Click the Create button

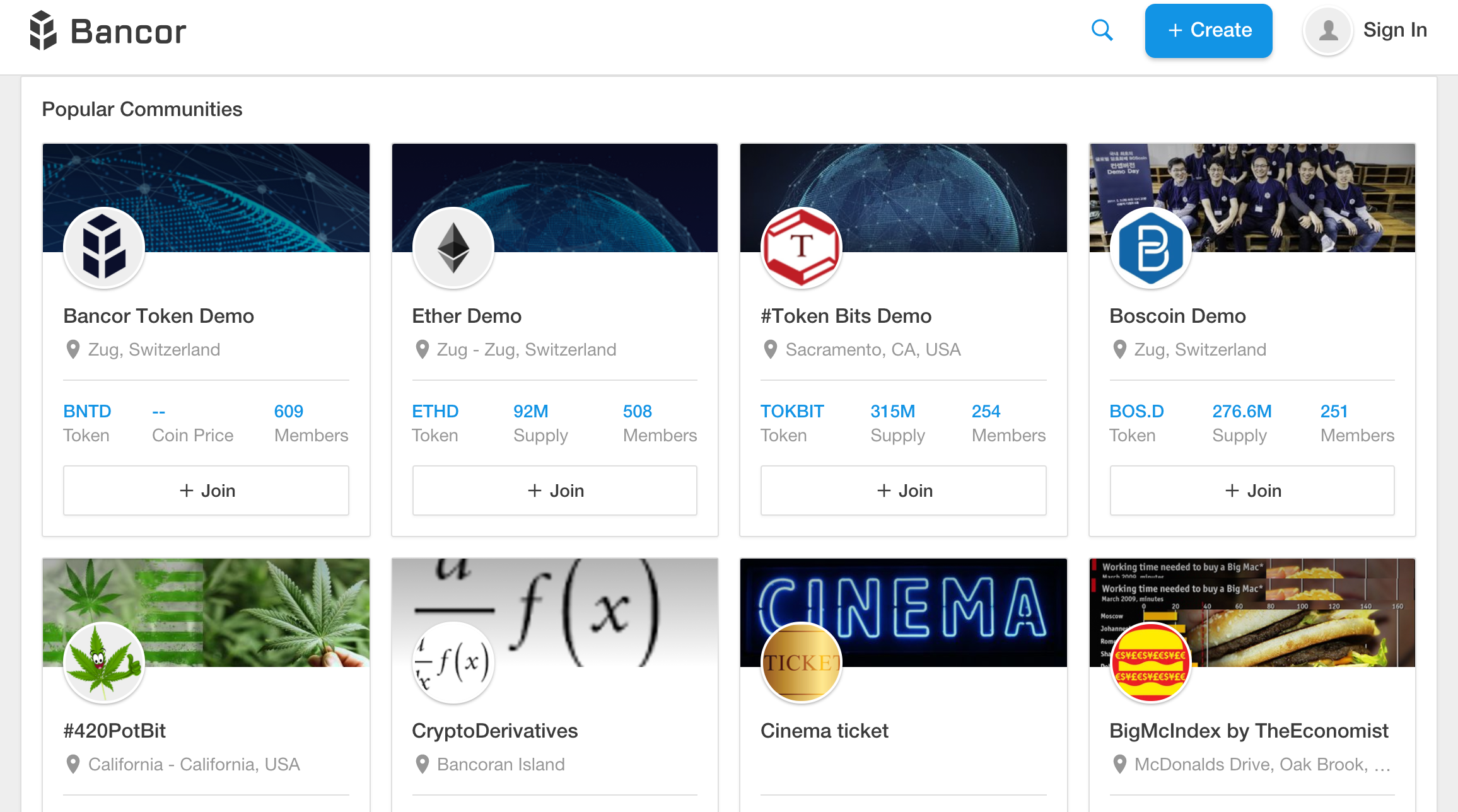click(1208, 31)
